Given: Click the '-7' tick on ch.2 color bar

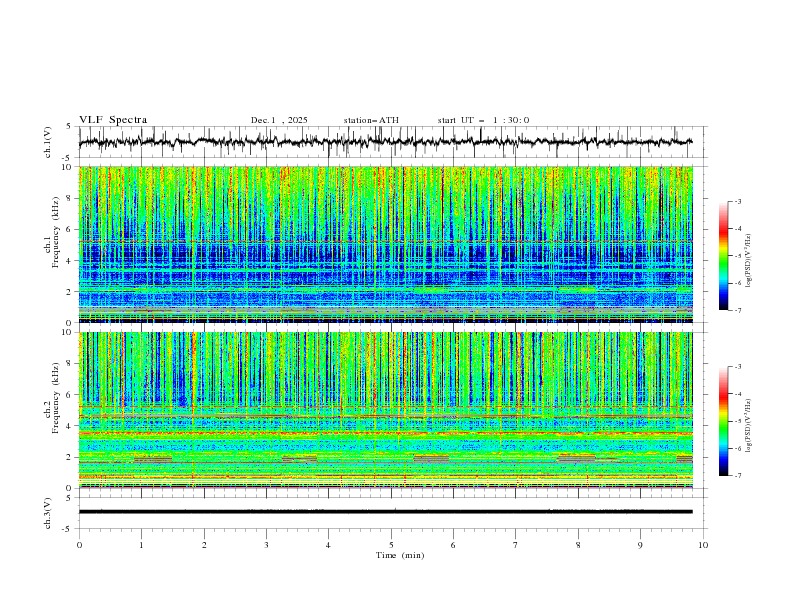Looking at the screenshot, I should 737,476.
